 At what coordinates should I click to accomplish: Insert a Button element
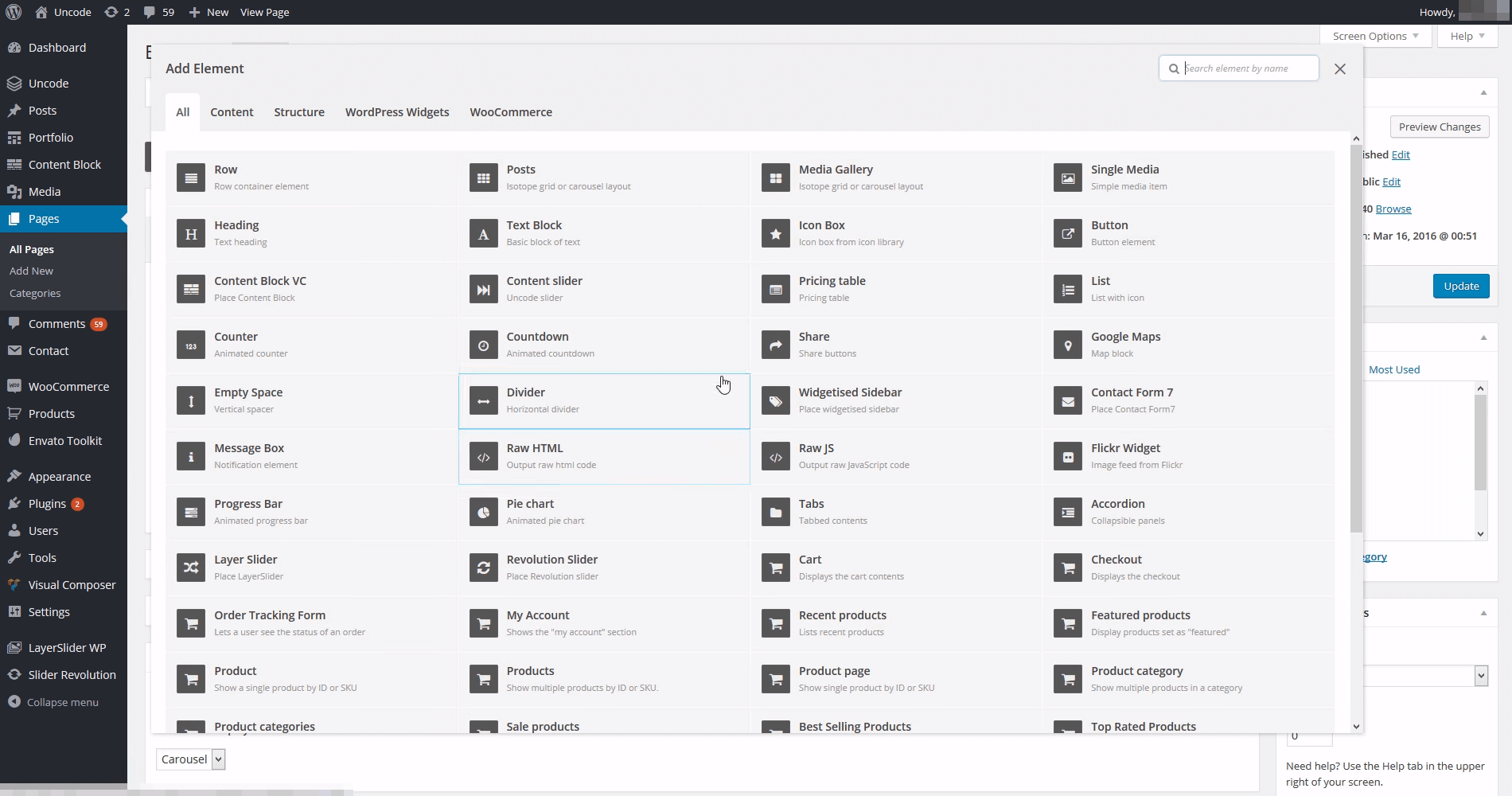(x=1188, y=234)
